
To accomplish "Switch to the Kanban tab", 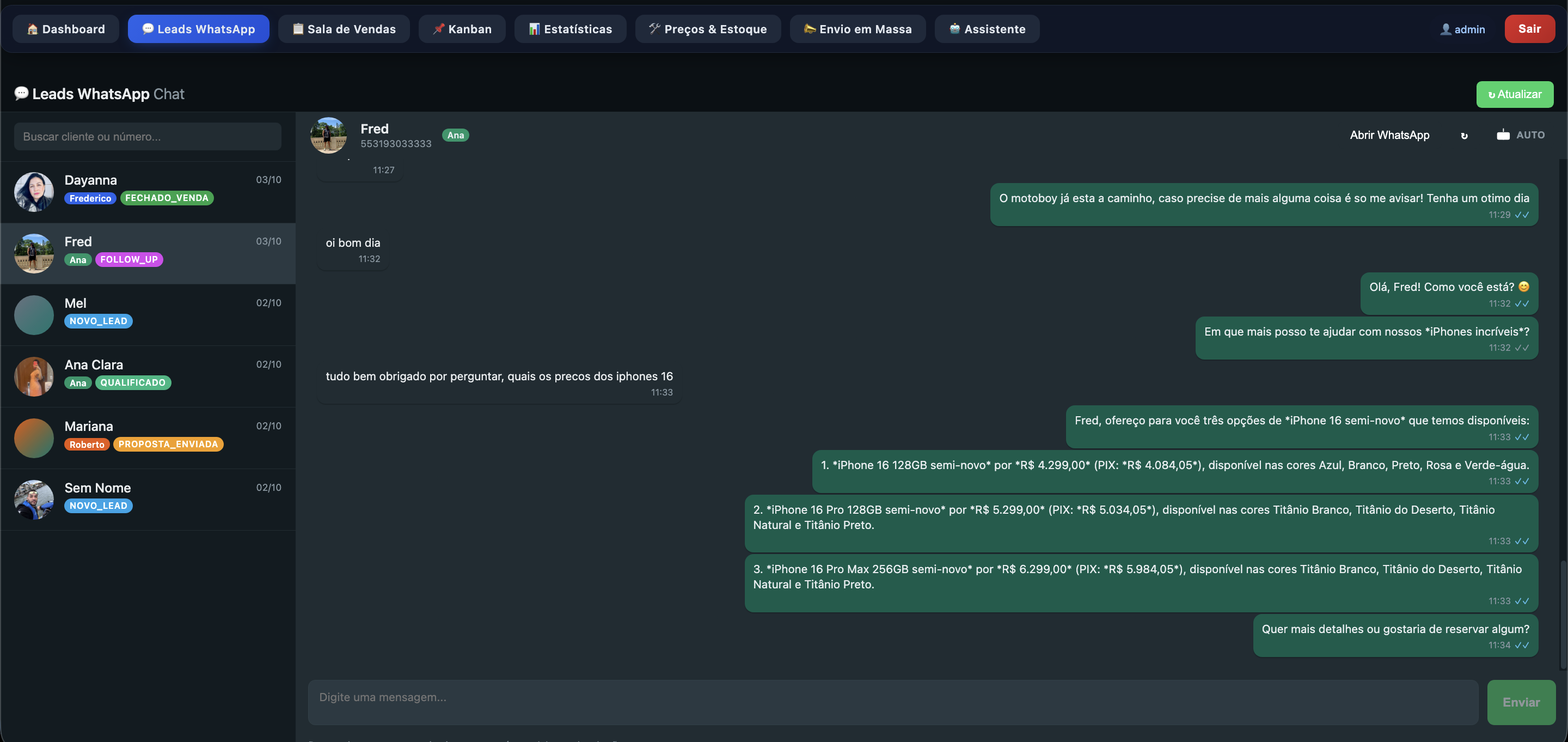I will [x=462, y=29].
